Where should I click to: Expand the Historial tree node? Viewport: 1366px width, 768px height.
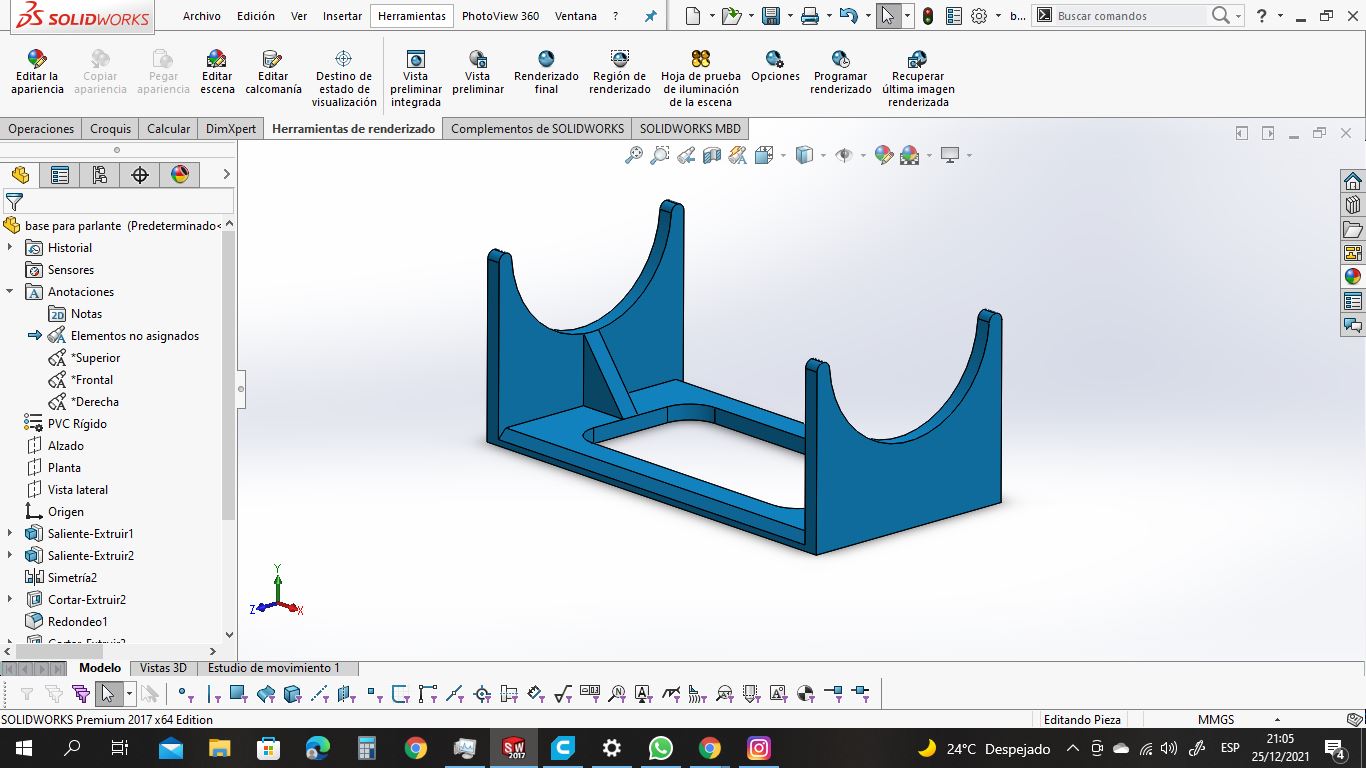click(x=10, y=247)
